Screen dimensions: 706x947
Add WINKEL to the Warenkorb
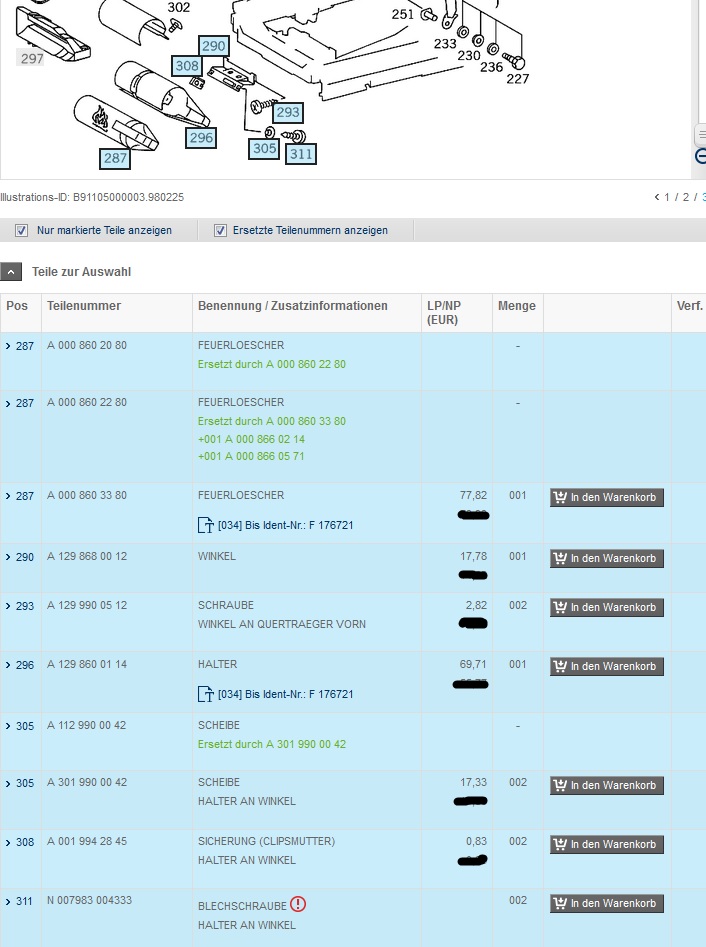pyautogui.click(x=606, y=558)
